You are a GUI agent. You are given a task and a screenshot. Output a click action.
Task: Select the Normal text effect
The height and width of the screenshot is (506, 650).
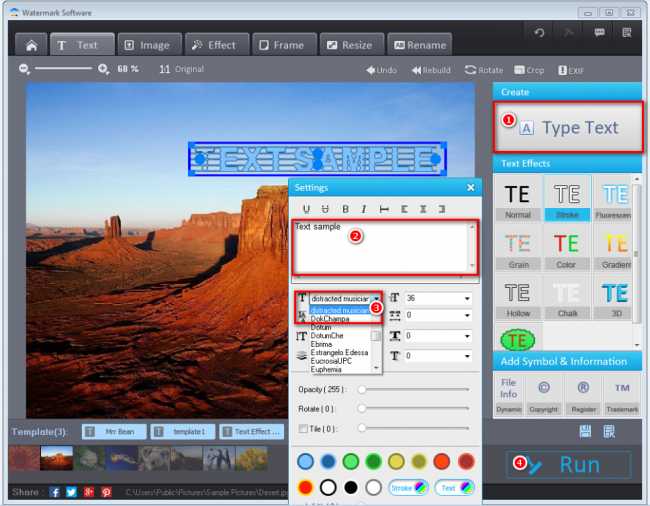[518, 199]
